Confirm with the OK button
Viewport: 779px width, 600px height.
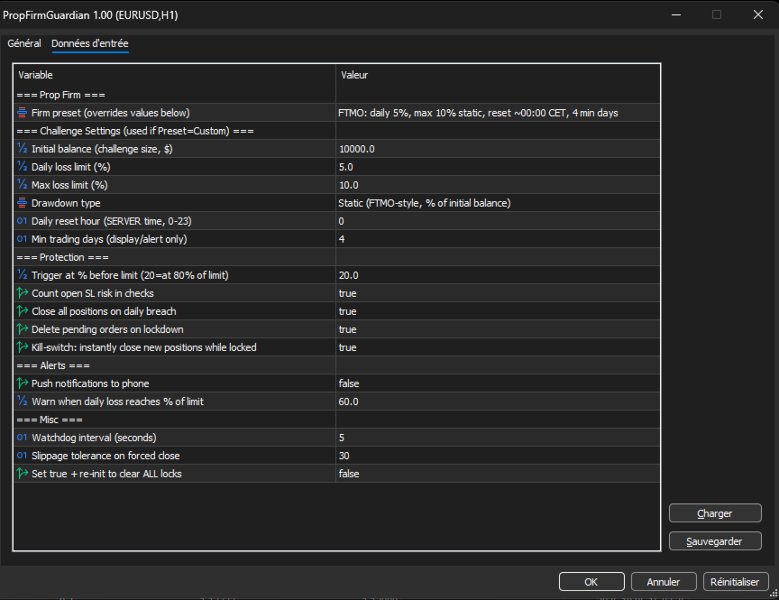click(x=591, y=582)
